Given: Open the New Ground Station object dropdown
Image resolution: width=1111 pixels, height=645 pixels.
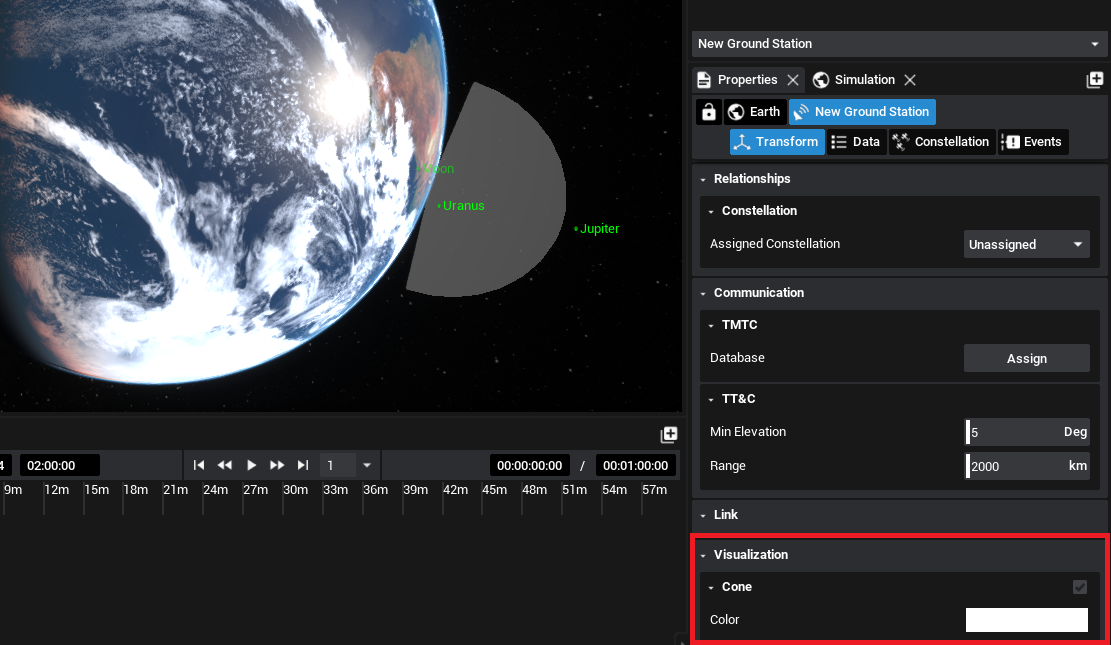Looking at the screenshot, I should click(898, 44).
